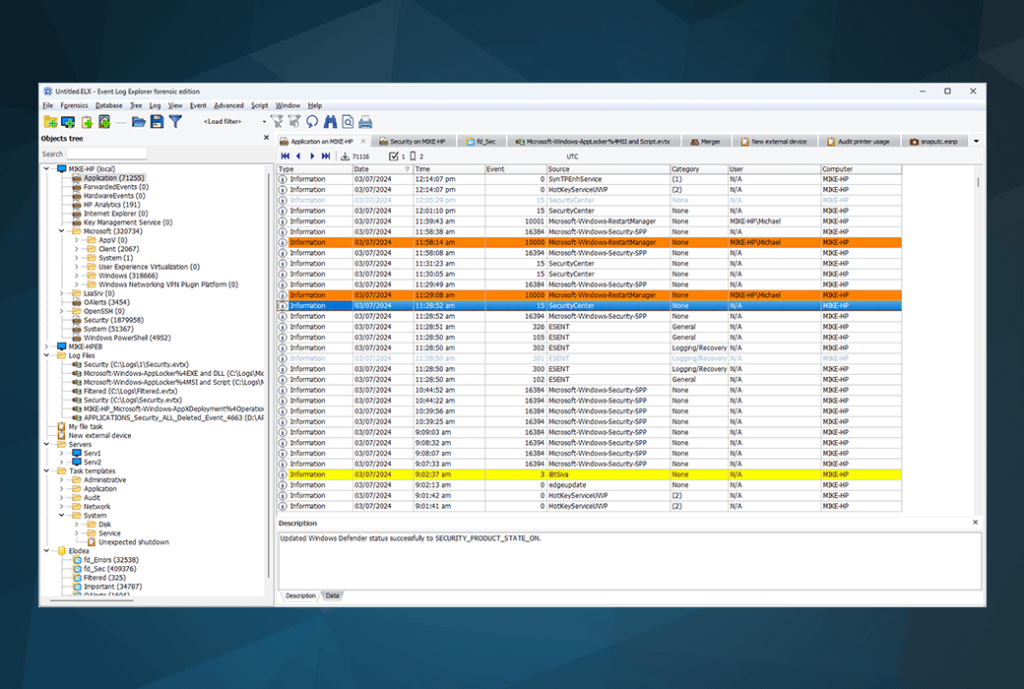Select Security (1879958) log in tree
1024x689 pixels.
(113, 320)
